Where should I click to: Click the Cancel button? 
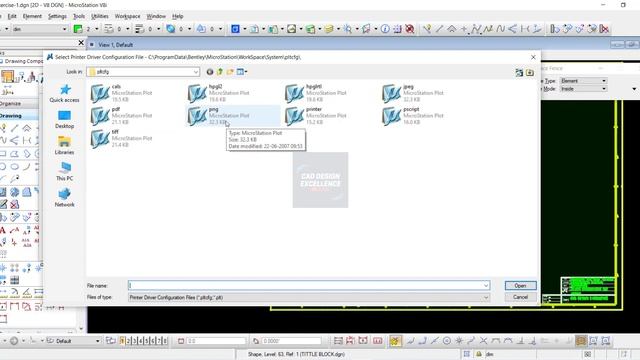pyautogui.click(x=520, y=297)
